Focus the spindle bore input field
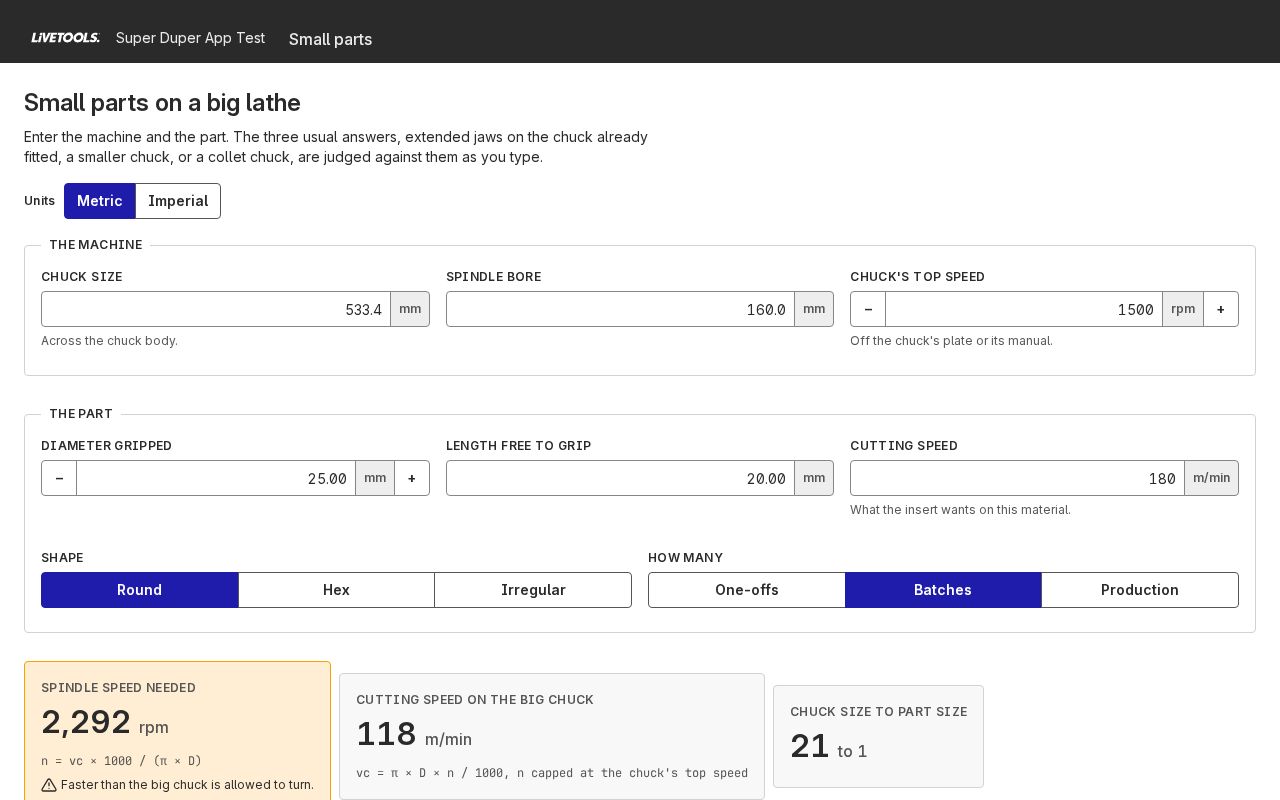 [x=620, y=309]
